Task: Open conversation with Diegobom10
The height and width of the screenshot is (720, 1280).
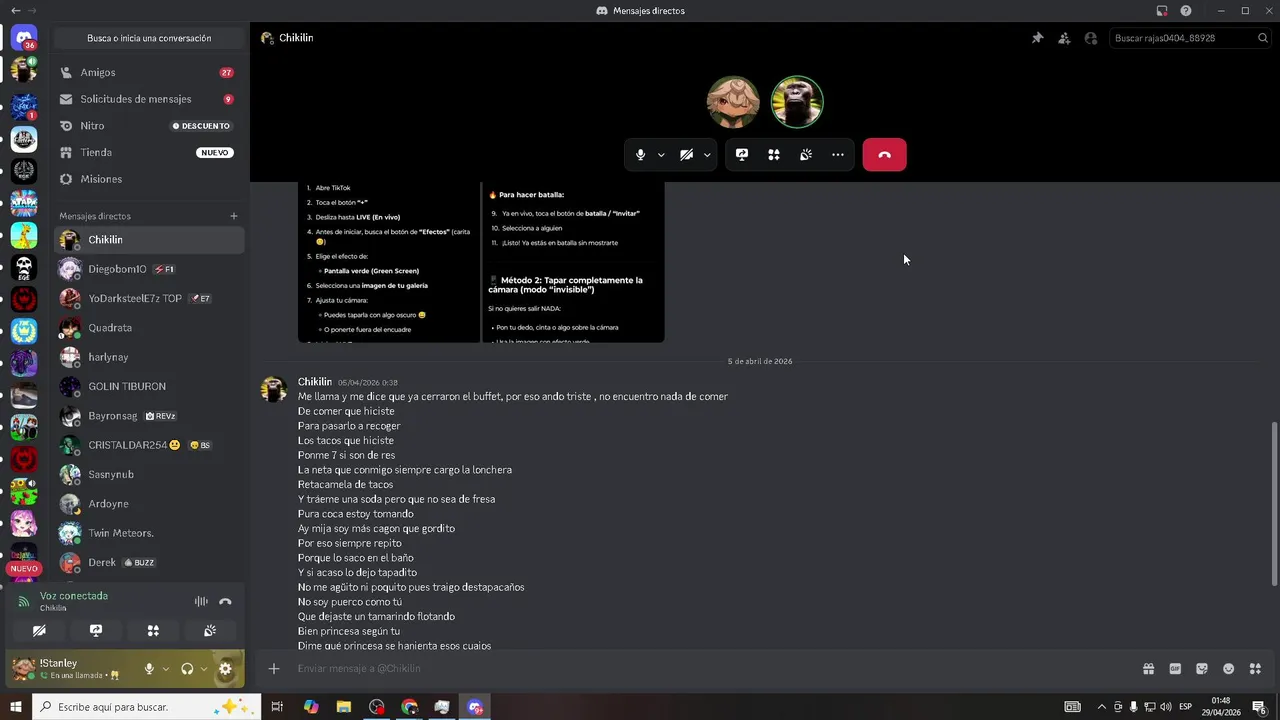Action: (149, 269)
